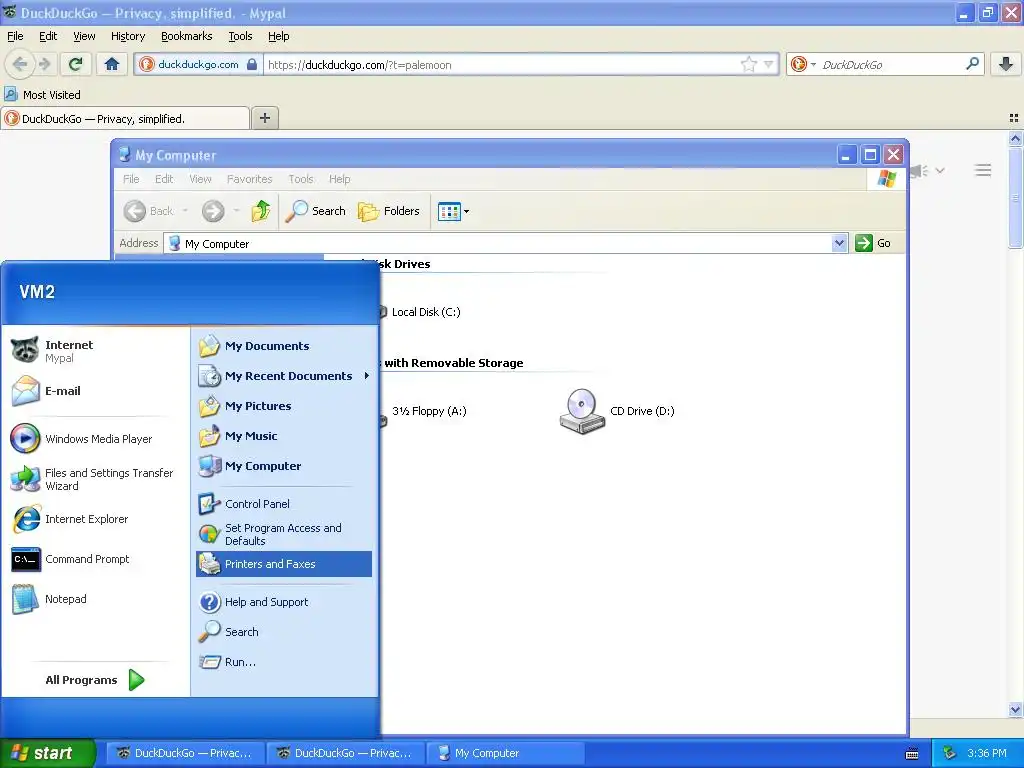The width and height of the screenshot is (1024, 768).
Task: Select the DuckDuckGo browser tab
Action: click(x=125, y=118)
